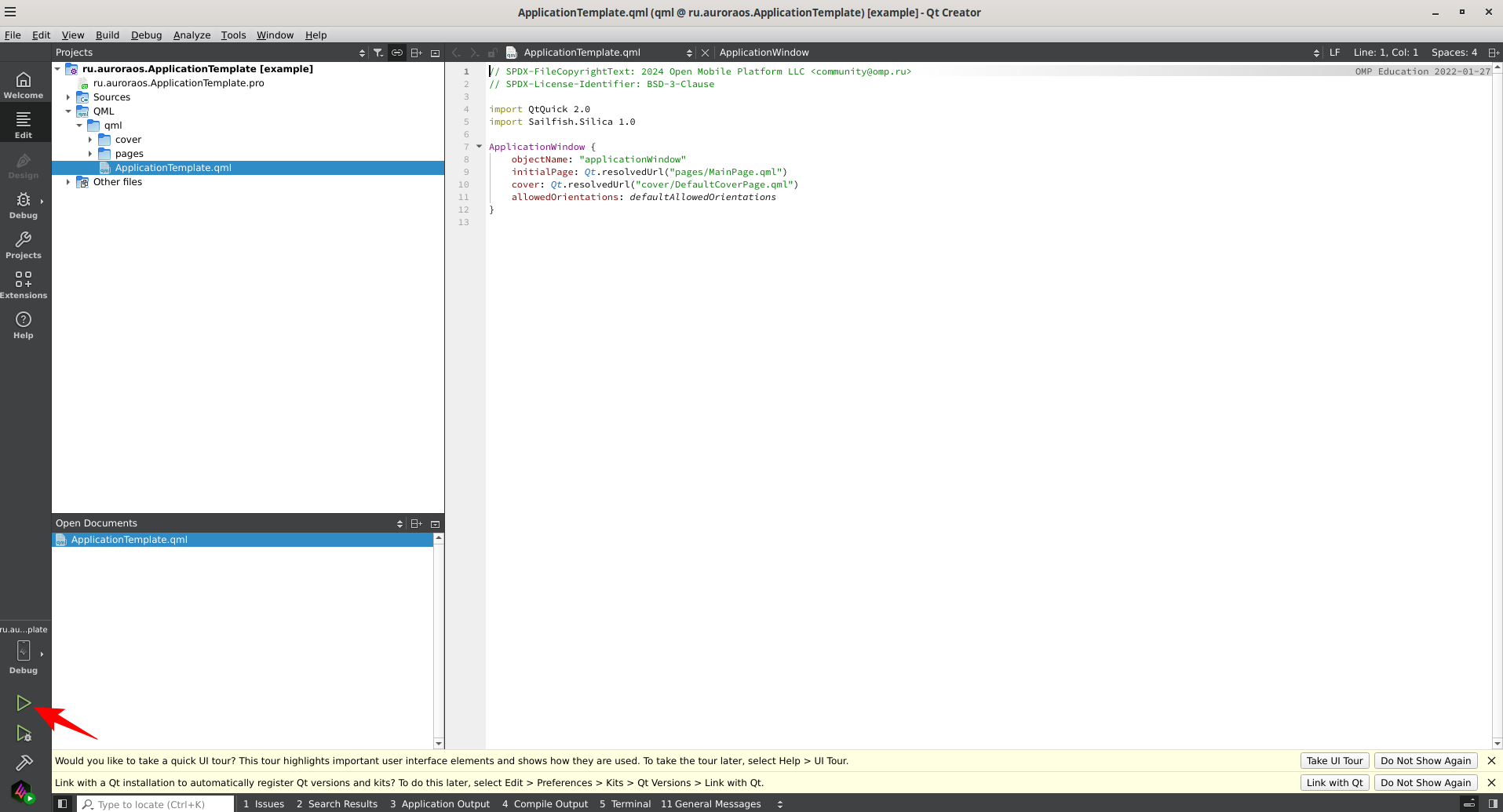Open the Issues output pane

pyautogui.click(x=264, y=803)
